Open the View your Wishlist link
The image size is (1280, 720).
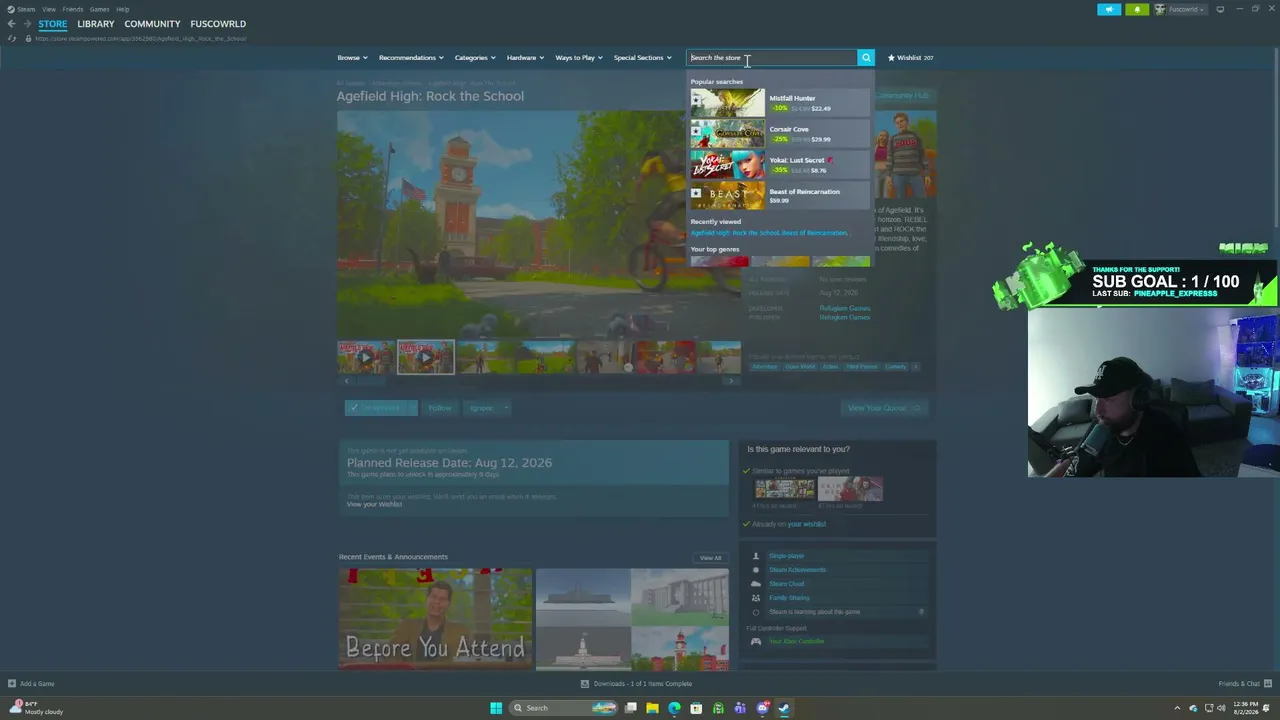(x=374, y=504)
